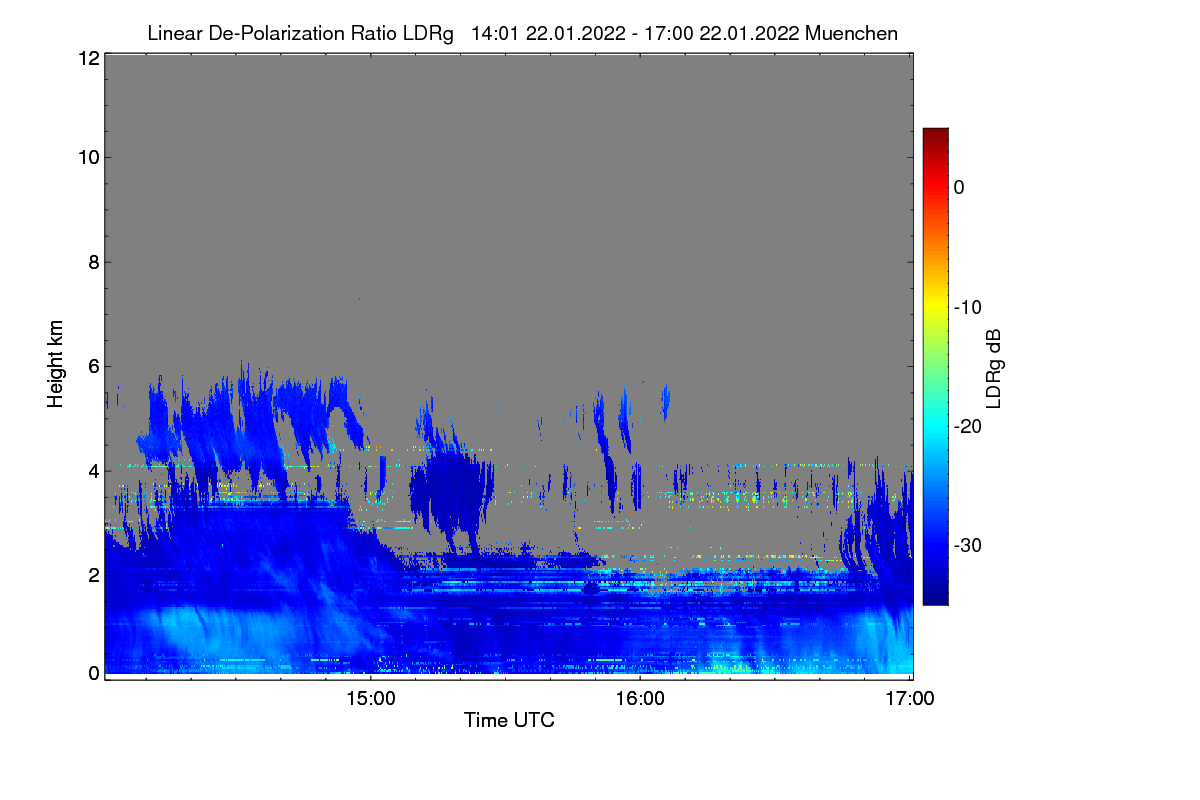Click the colorbar label -20
This screenshot has width=1200, height=800.
coord(966,426)
